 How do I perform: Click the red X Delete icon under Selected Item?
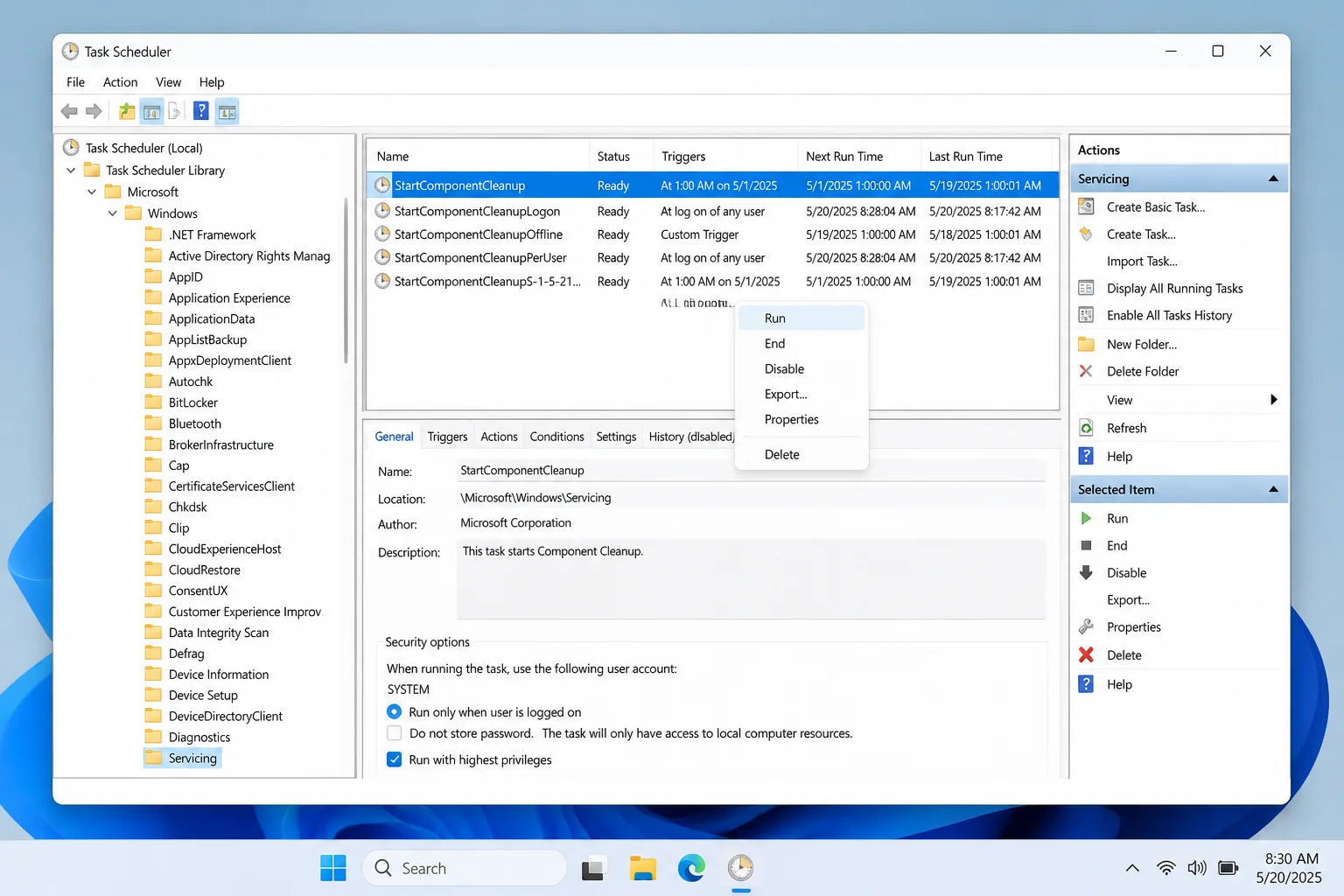point(1086,654)
